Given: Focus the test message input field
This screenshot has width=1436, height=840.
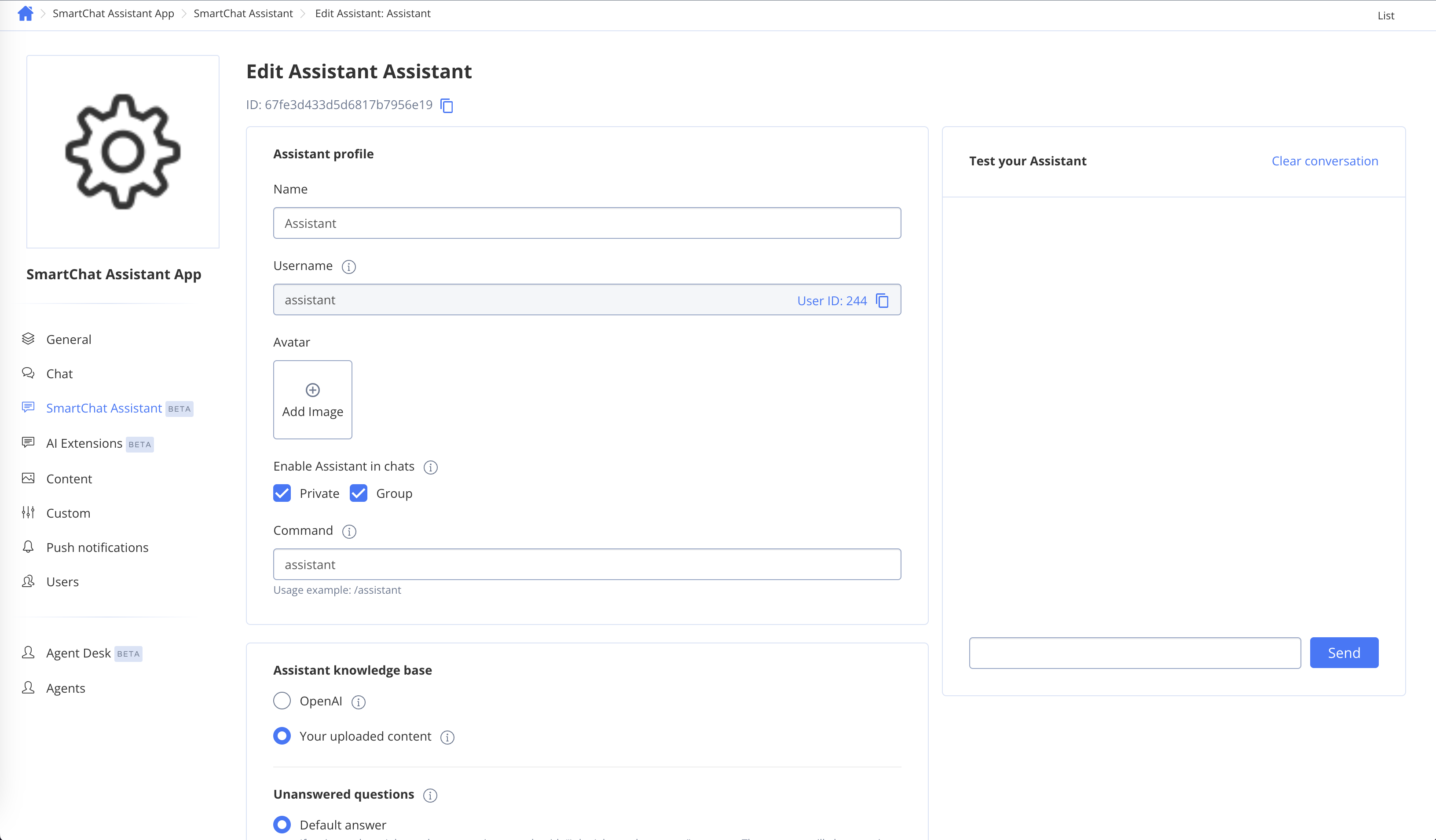Looking at the screenshot, I should coord(1135,653).
